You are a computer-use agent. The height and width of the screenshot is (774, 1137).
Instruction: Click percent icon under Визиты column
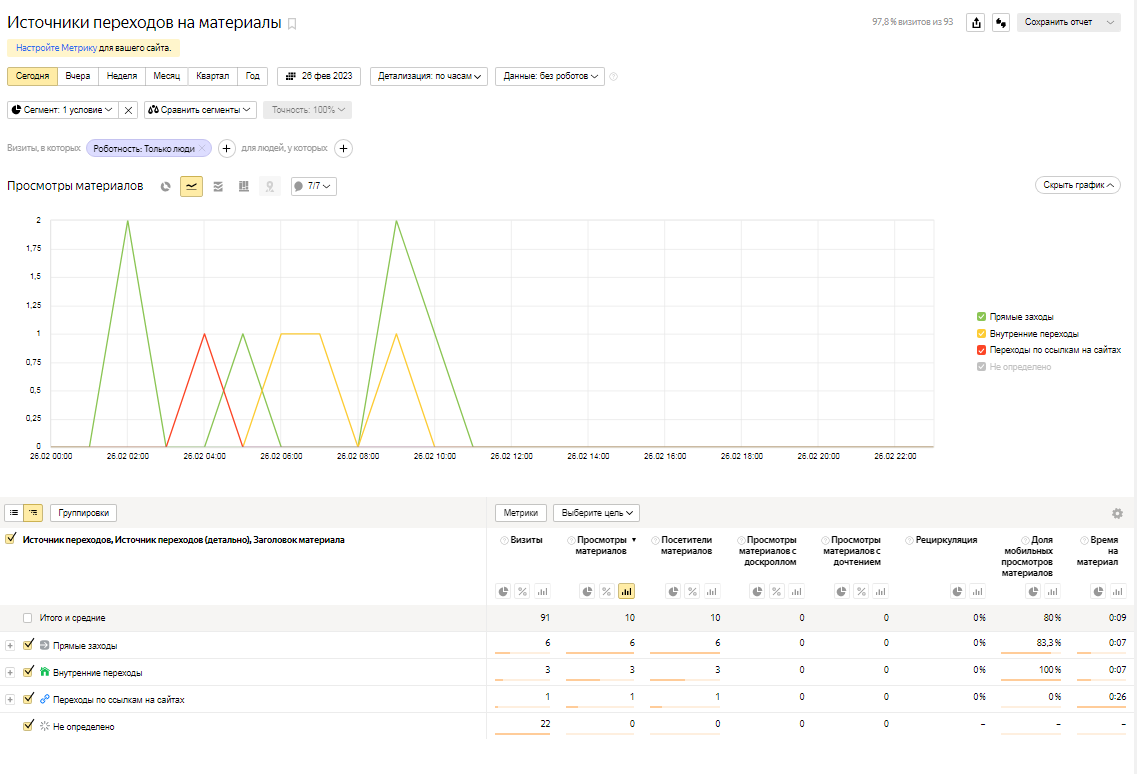[522, 592]
